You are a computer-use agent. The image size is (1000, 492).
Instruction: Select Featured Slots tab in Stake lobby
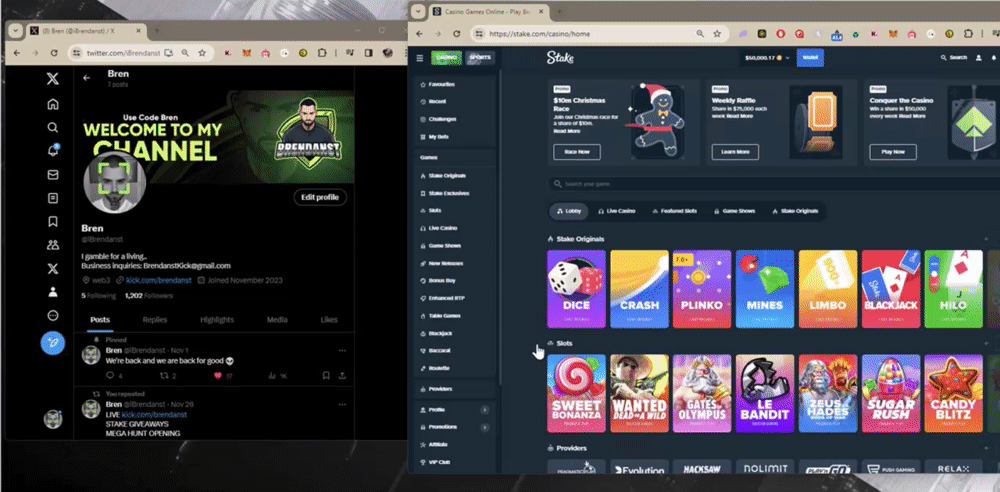675,211
